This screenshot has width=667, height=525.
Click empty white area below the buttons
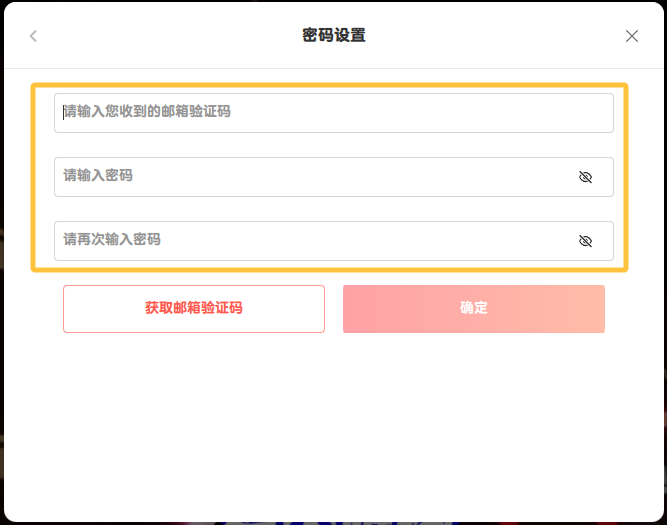[x=333, y=430]
